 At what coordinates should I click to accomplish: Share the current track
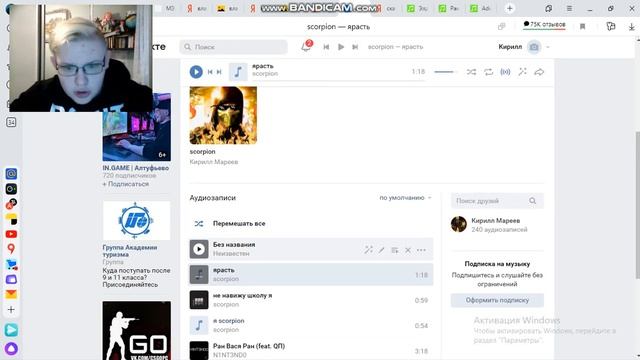tap(539, 72)
